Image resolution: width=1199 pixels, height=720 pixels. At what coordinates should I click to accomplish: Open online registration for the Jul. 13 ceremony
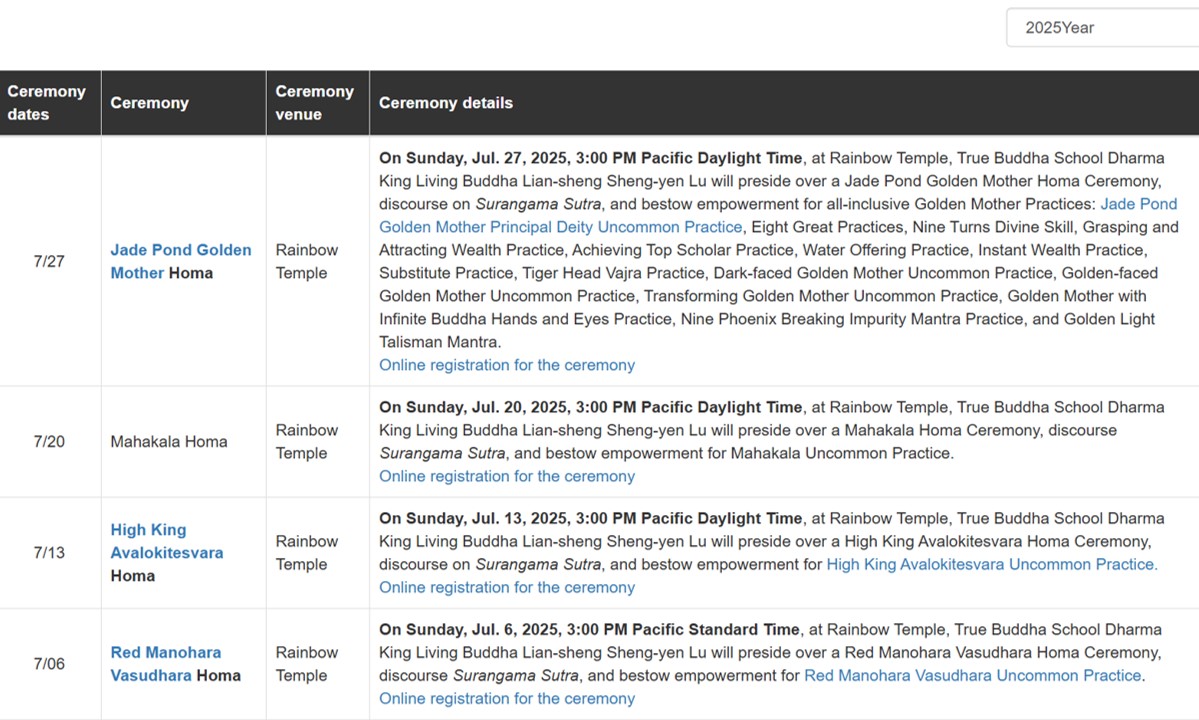tap(507, 588)
